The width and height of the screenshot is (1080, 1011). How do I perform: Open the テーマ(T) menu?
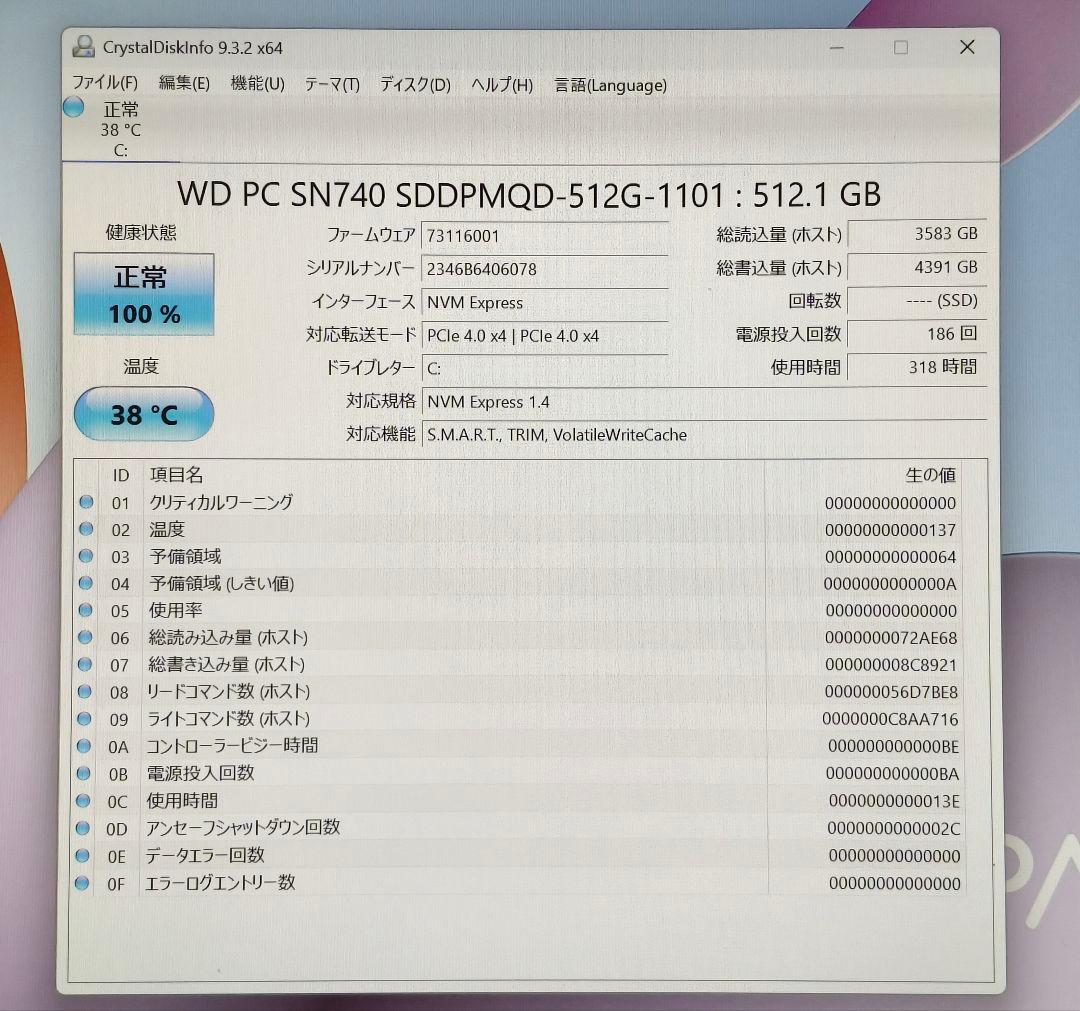click(330, 85)
